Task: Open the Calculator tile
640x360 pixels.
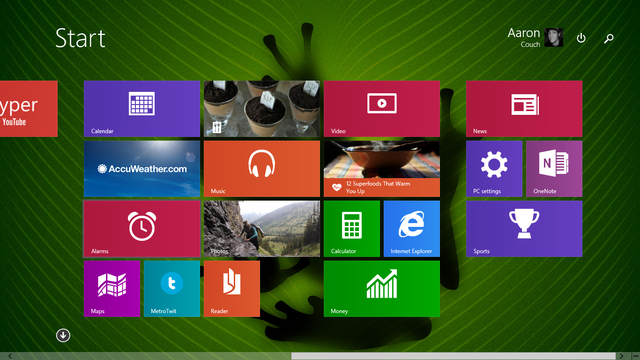Action: tap(351, 229)
